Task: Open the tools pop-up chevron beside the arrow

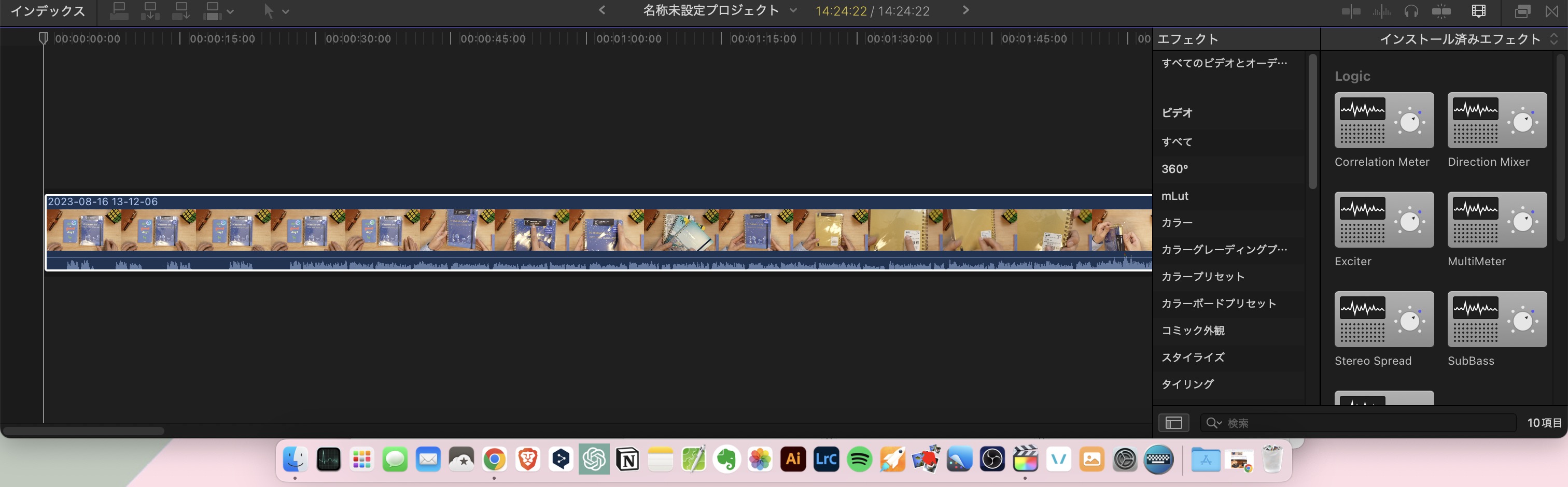Action: [286, 11]
